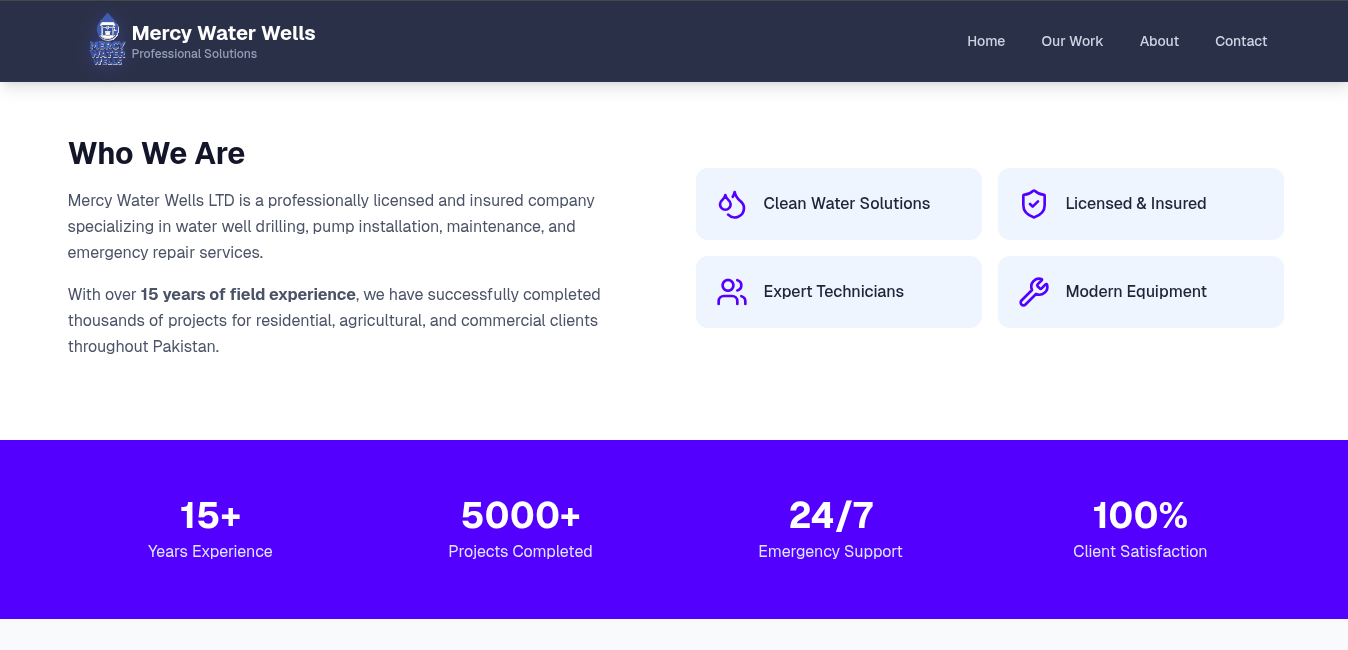
Task: Click the wrench icon beside Modern Equipment
Action: tap(1033, 291)
